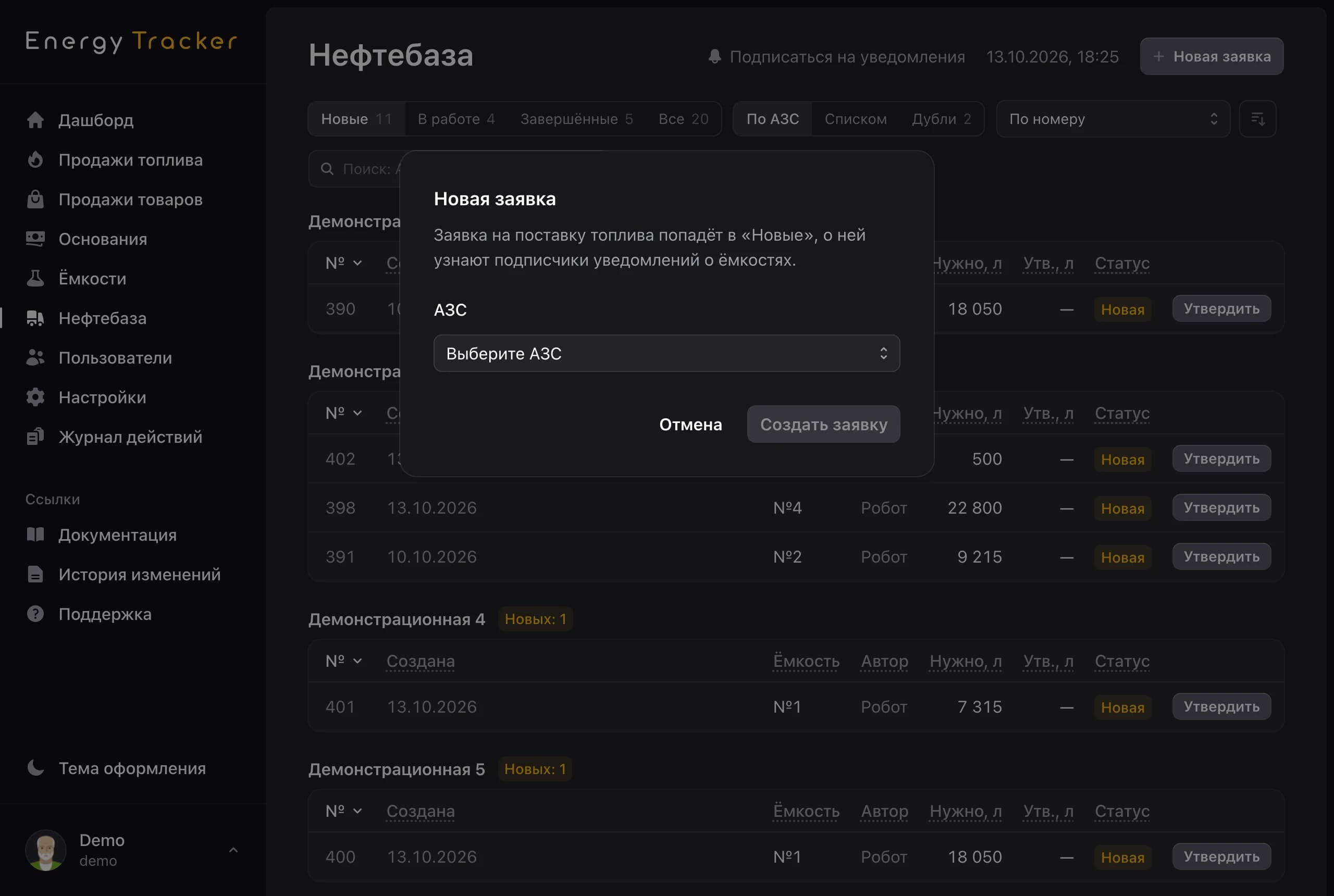Viewport: 1334px width, 896px height.
Task: Click the bell notification icon
Action: tap(714, 56)
